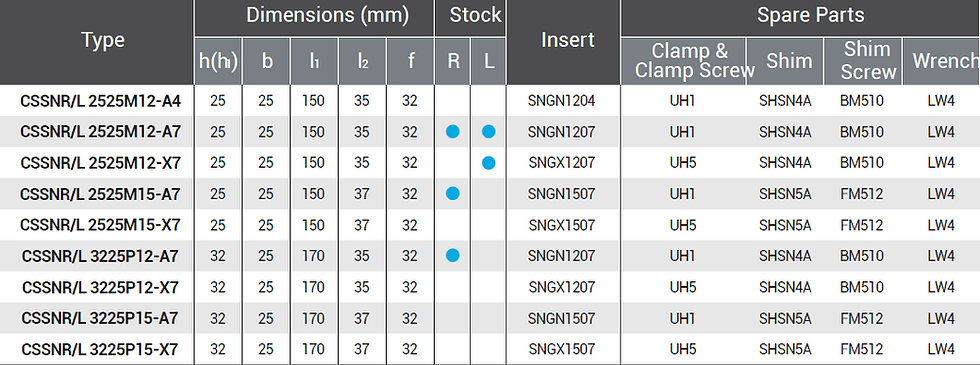Click l1 value 170 in the 3225P12-A7 row
Screen dimensions: 980x365
pyautogui.click(x=313, y=256)
